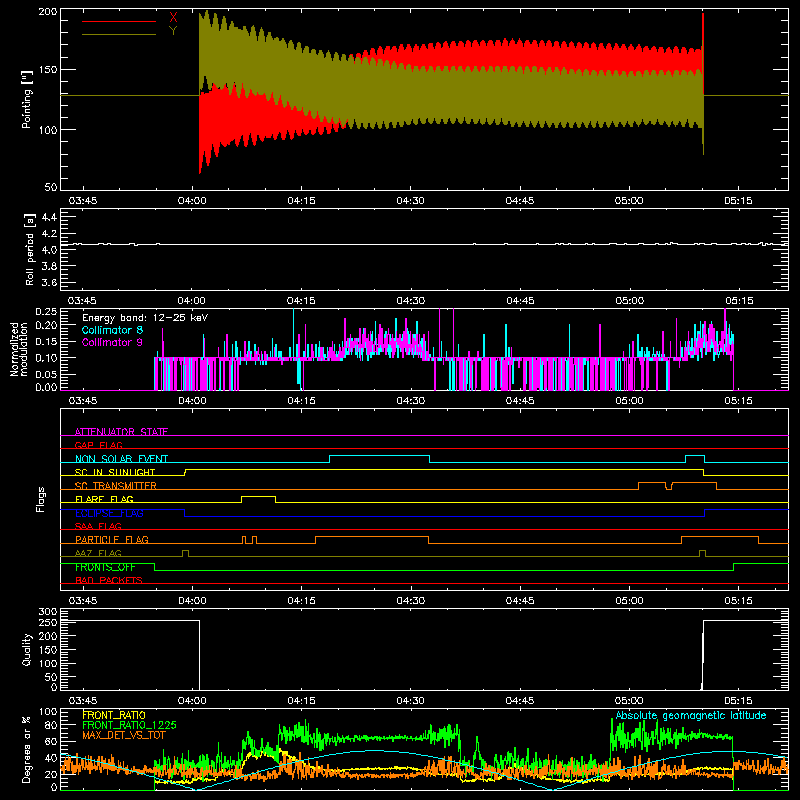Select the 'Energy band: 12-25 keV' annotation
This screenshot has width=800, height=800.
click(145, 318)
